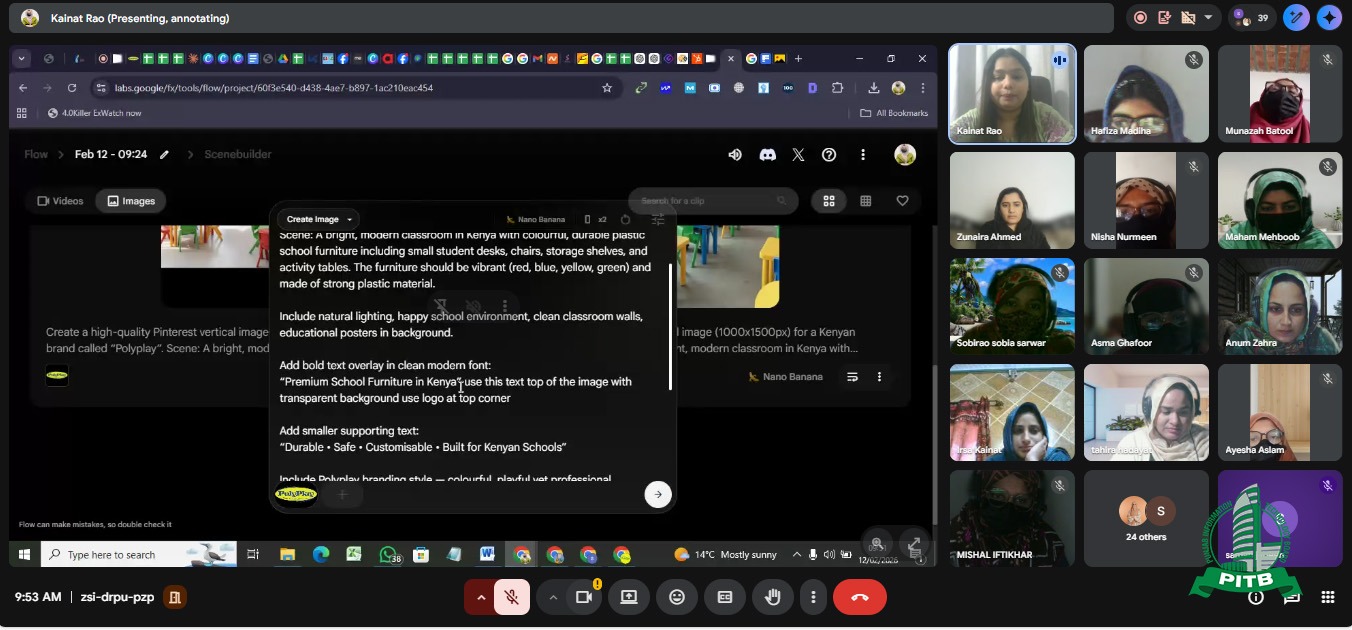Viewport: 1352px width, 630px height.
Task: Toggle microphone mute in meeting bar
Action: pyautogui.click(x=512, y=597)
